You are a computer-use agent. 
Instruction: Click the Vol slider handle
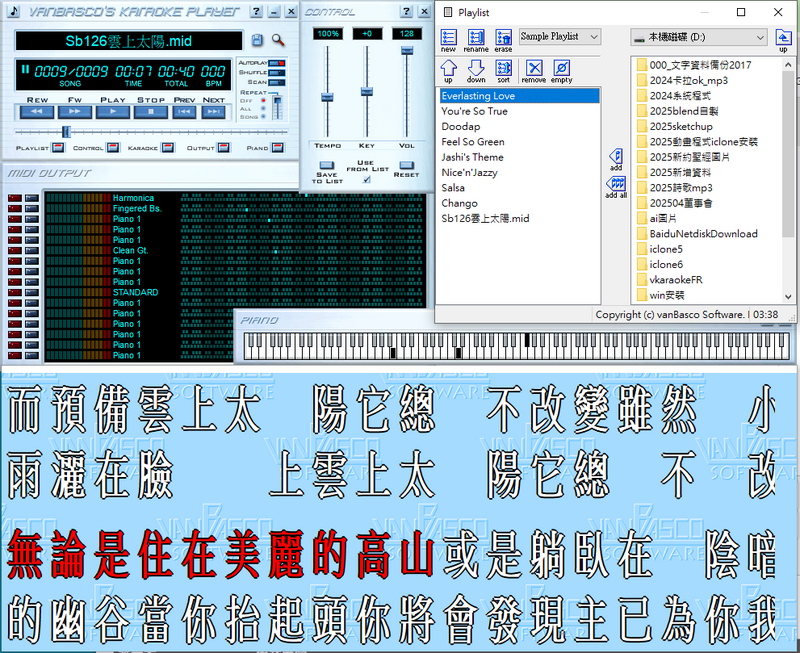[407, 51]
